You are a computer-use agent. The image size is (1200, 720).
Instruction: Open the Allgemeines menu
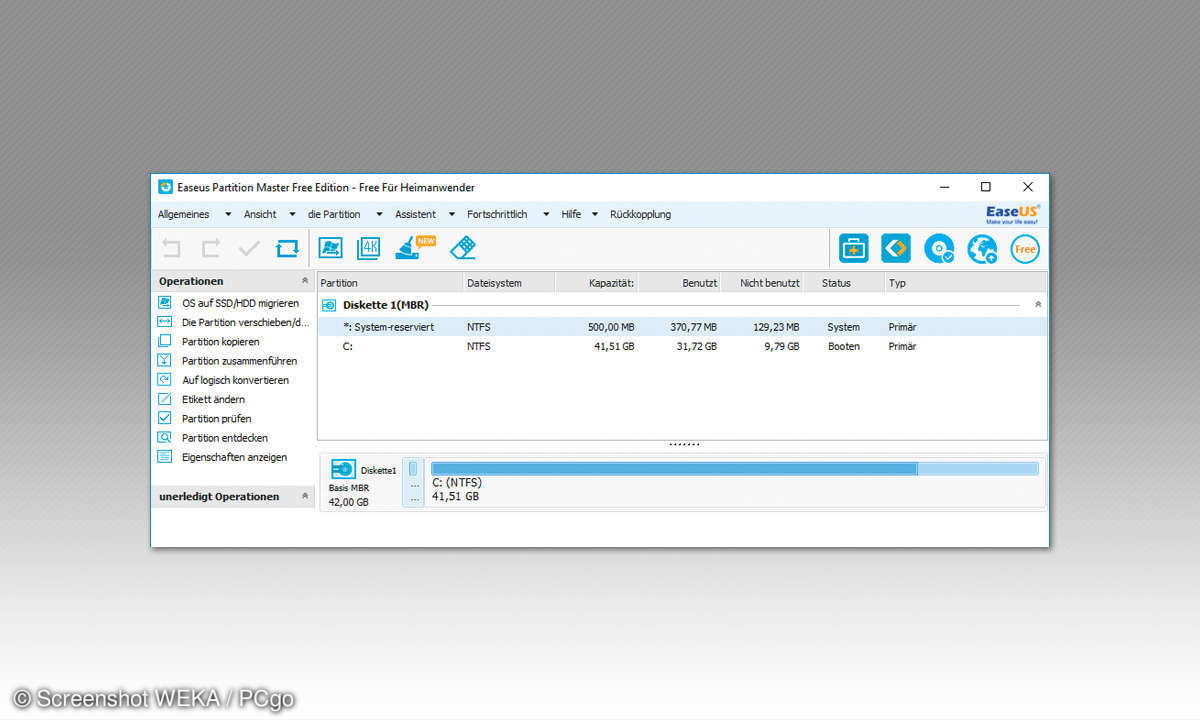point(184,215)
